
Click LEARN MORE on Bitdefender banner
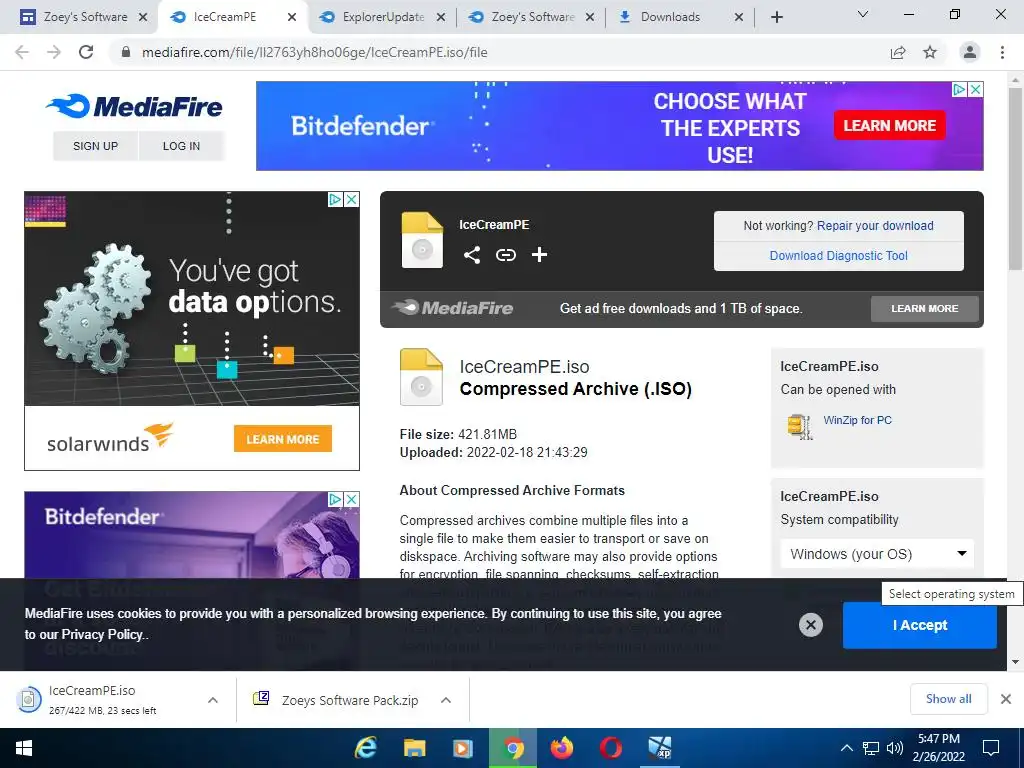tap(889, 125)
